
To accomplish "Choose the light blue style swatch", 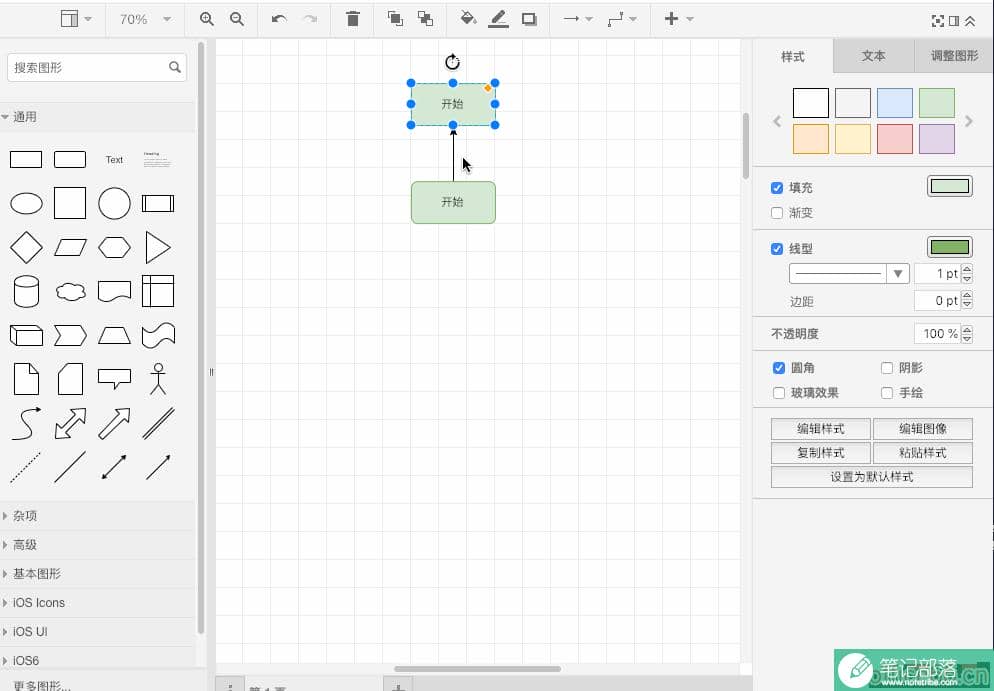I will tap(895, 103).
